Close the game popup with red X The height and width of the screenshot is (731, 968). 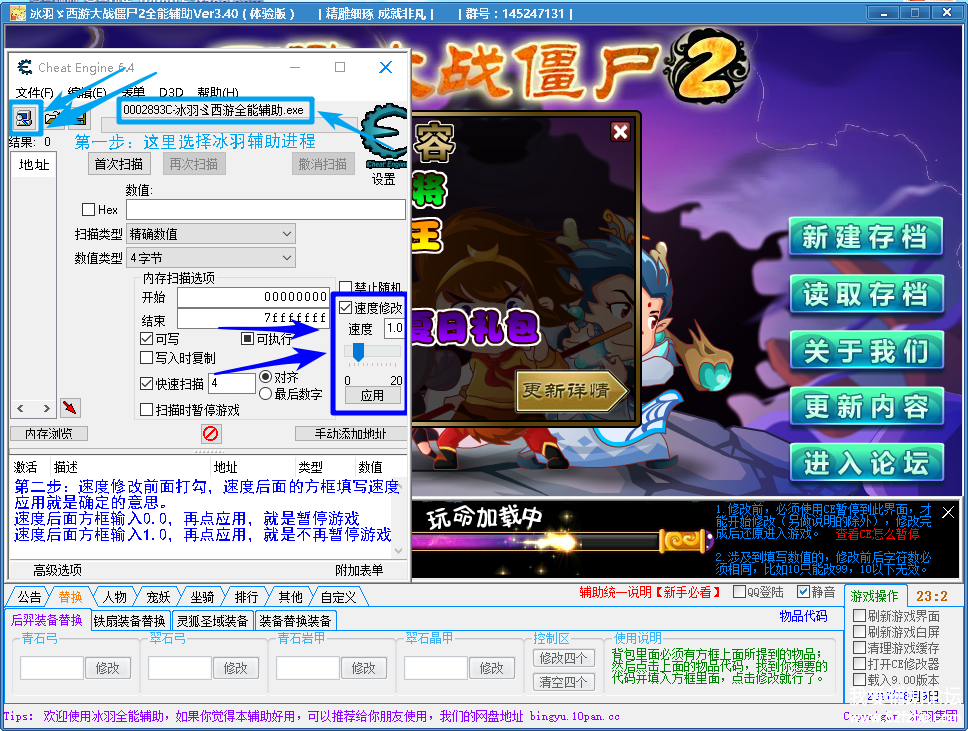(620, 131)
